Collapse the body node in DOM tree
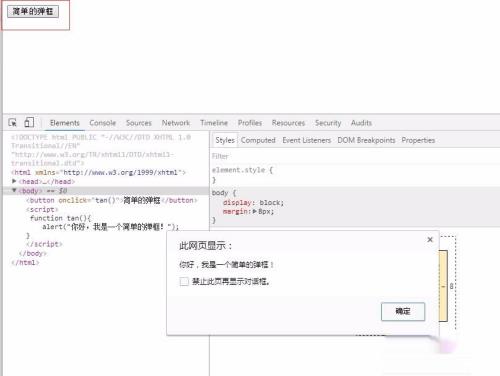 tap(14, 190)
